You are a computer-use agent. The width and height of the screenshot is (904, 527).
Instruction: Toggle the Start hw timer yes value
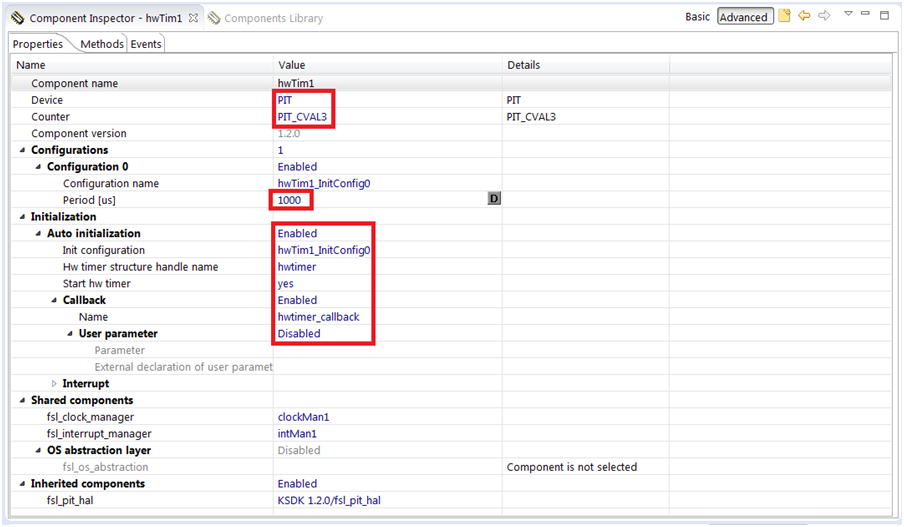pyautogui.click(x=285, y=284)
